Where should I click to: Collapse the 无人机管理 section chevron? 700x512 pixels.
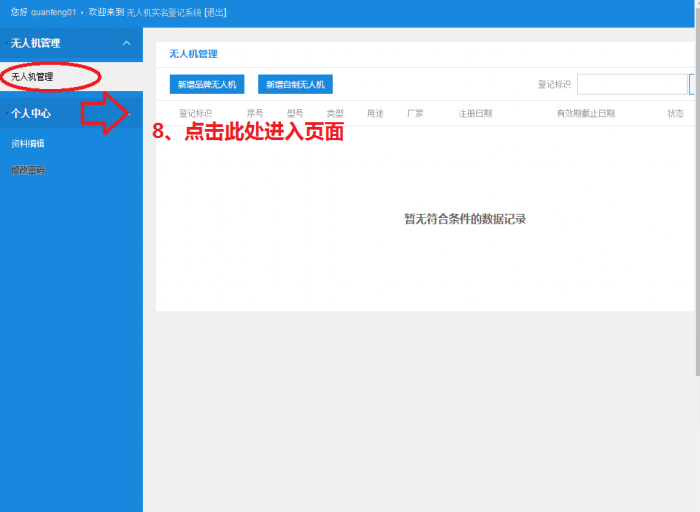(x=127, y=43)
